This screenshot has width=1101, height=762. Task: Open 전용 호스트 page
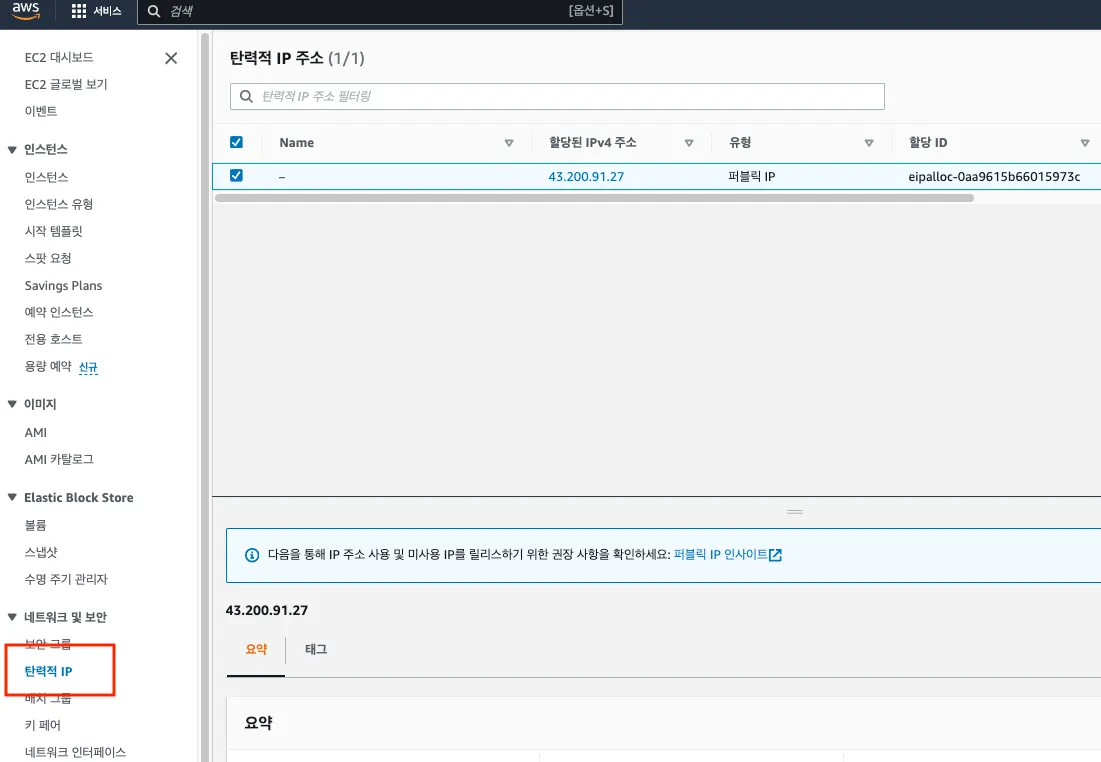(53, 339)
